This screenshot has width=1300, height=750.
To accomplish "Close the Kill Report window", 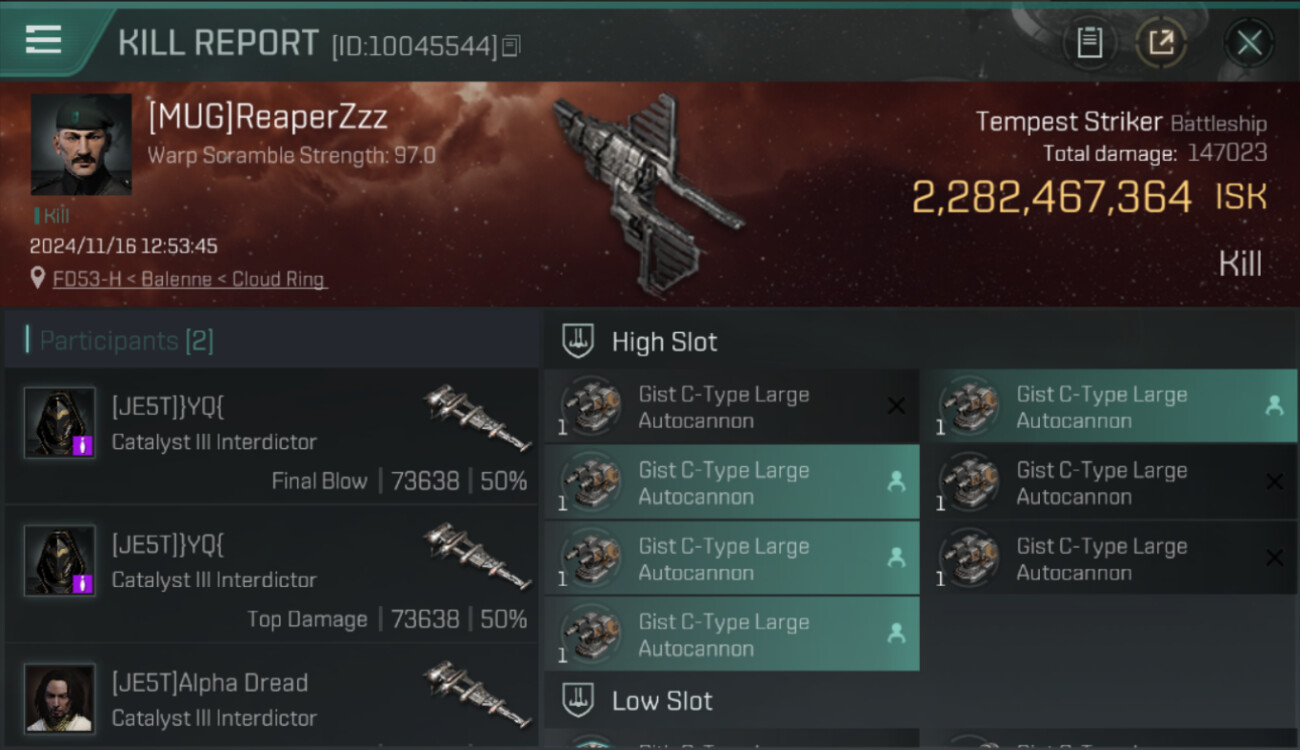I will pyautogui.click(x=1249, y=43).
